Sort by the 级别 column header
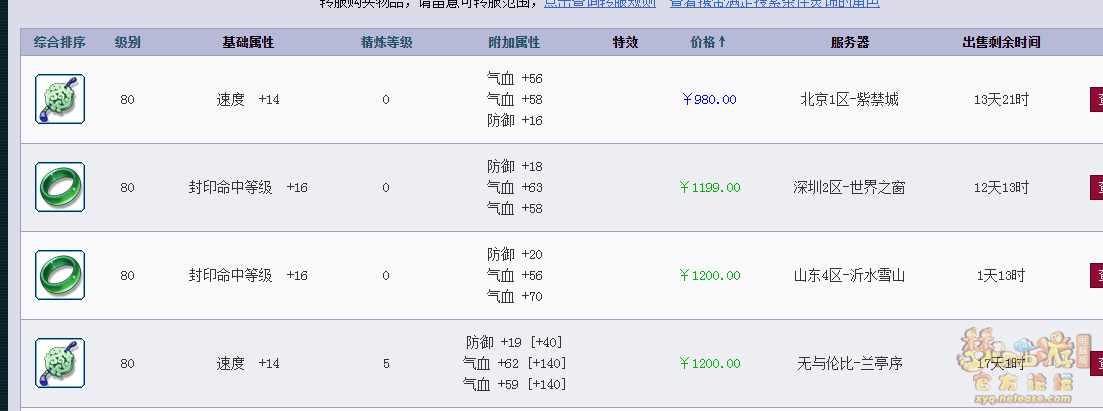The height and width of the screenshot is (411, 1103). (x=127, y=42)
